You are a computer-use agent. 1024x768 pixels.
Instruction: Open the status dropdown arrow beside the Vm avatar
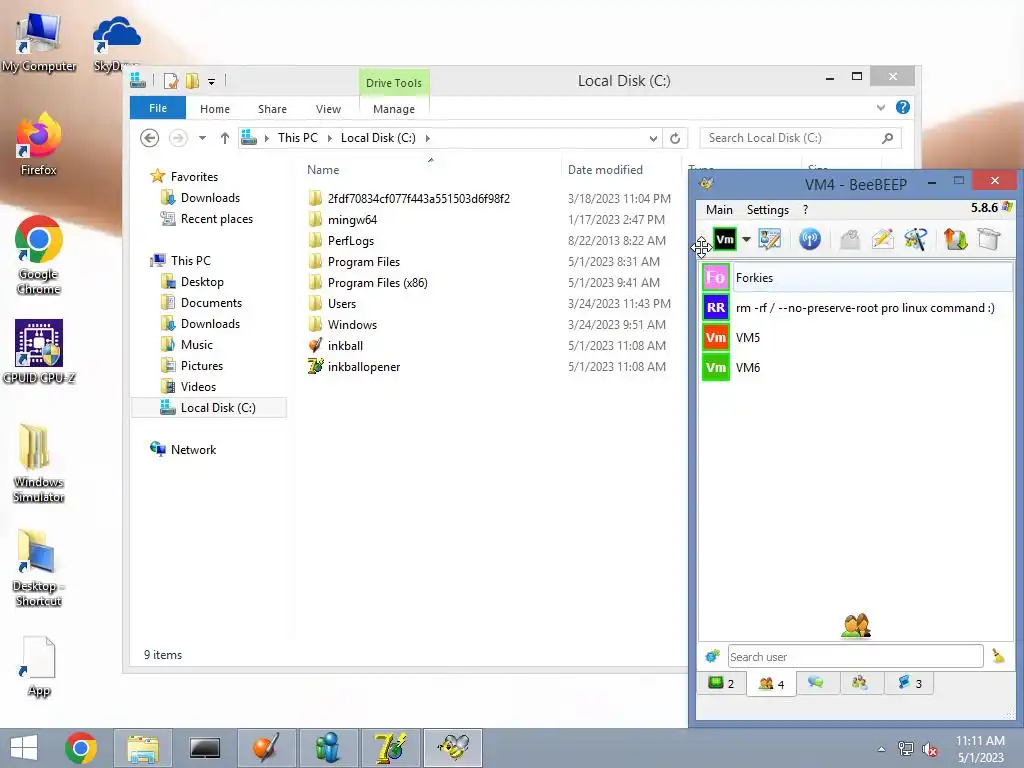[746, 240]
